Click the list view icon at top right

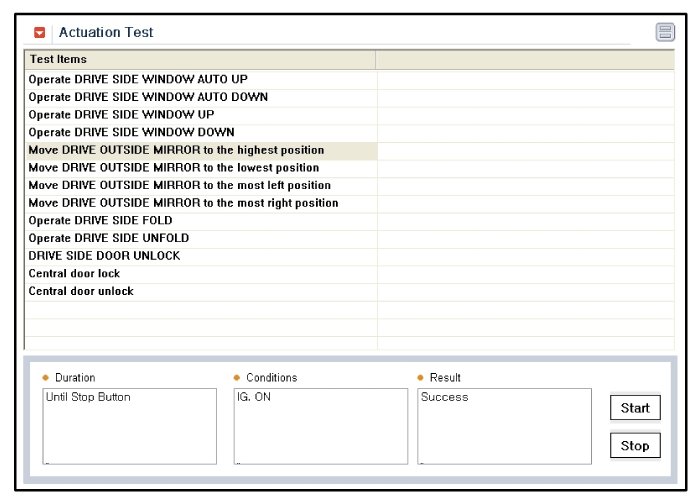665,33
